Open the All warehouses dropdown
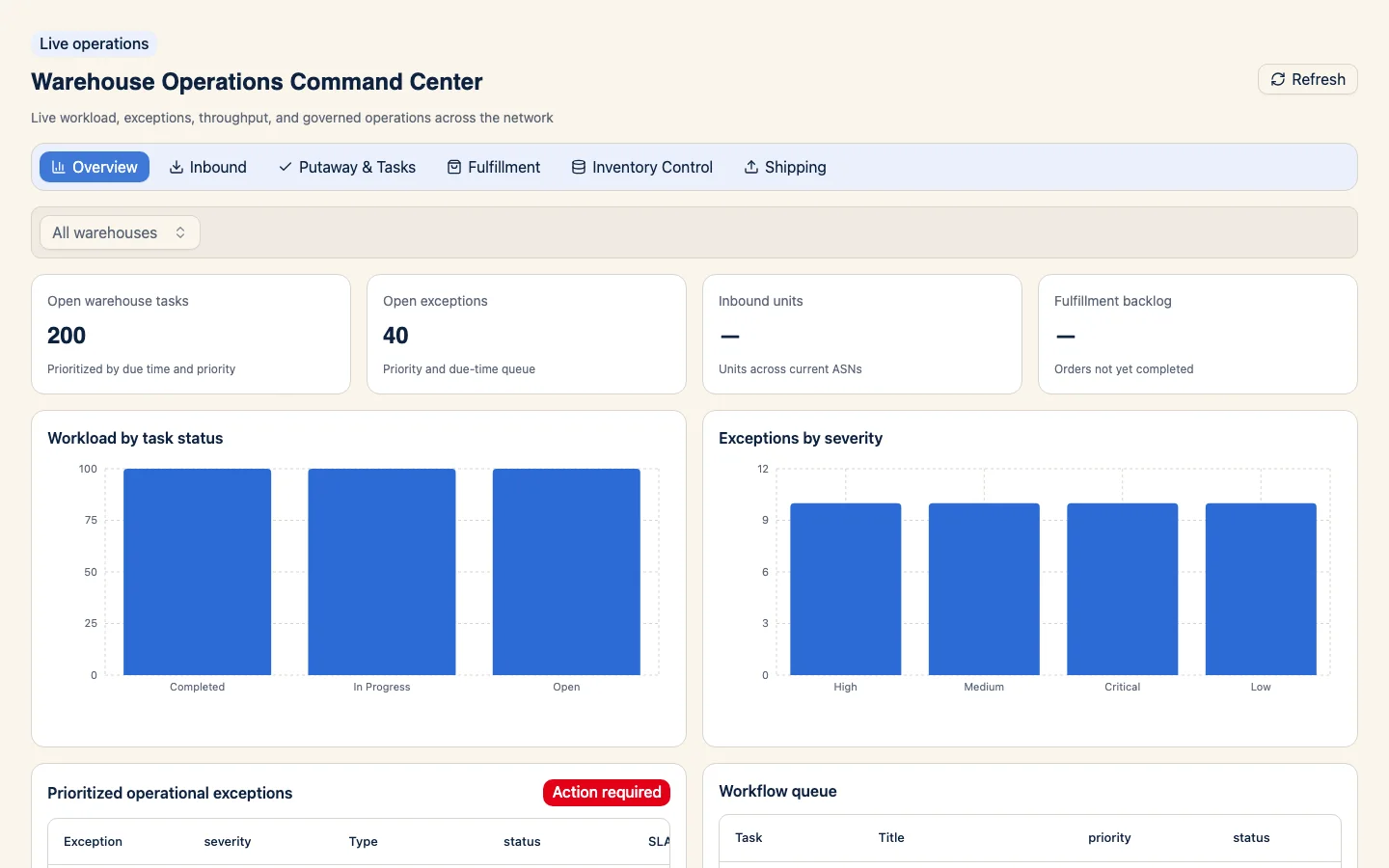This screenshot has width=1389, height=868. tap(120, 232)
